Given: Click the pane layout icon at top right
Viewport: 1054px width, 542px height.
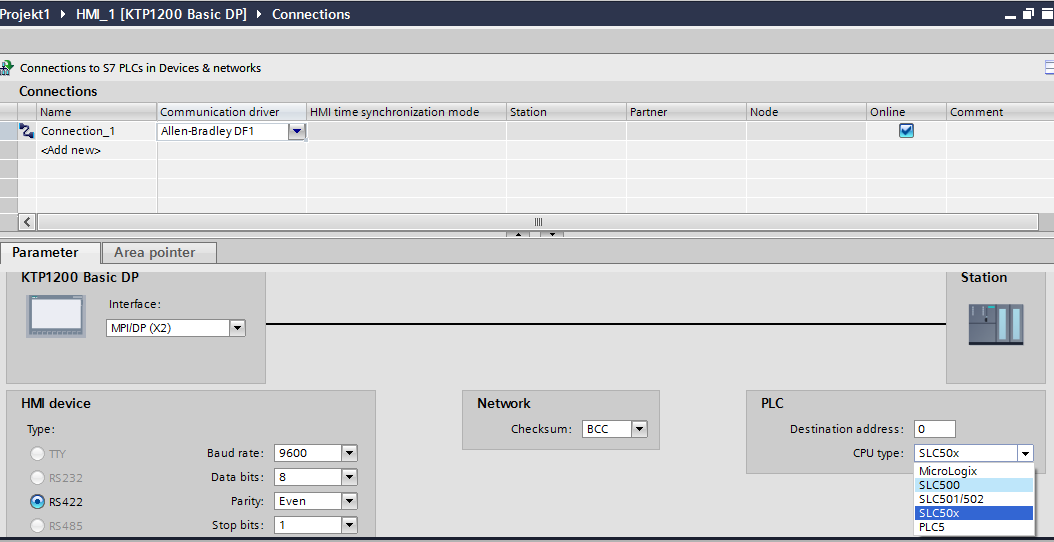Looking at the screenshot, I should (x=1049, y=67).
